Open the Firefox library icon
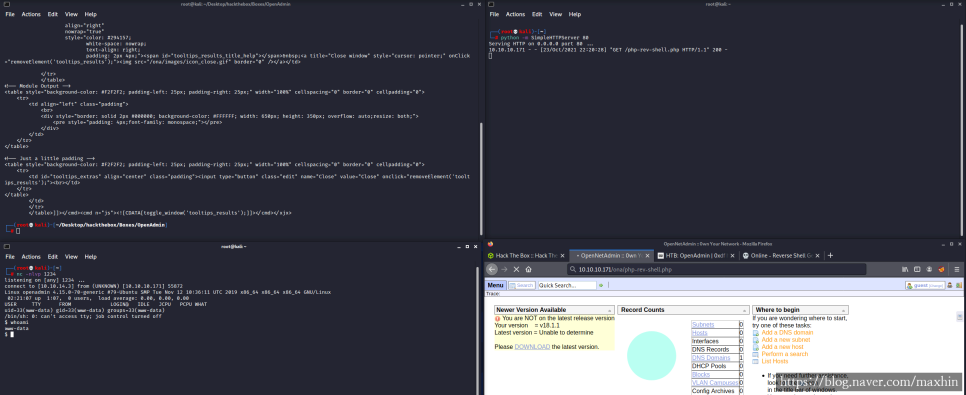 click(905, 269)
